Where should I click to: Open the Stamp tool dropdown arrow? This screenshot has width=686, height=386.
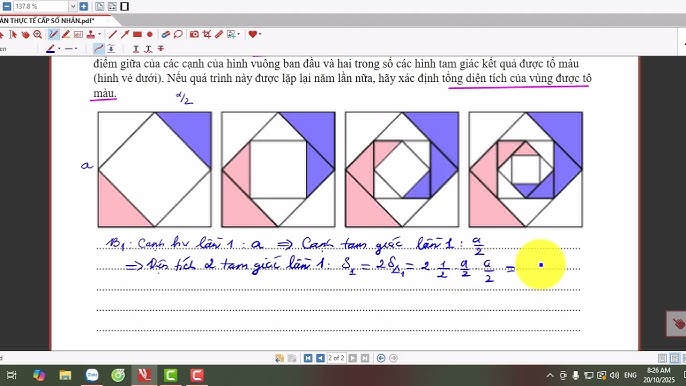99,35
